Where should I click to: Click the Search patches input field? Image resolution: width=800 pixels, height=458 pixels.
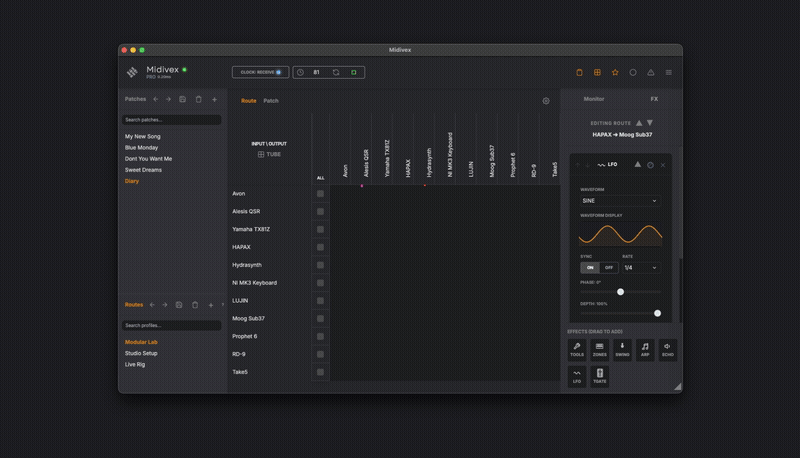point(171,120)
